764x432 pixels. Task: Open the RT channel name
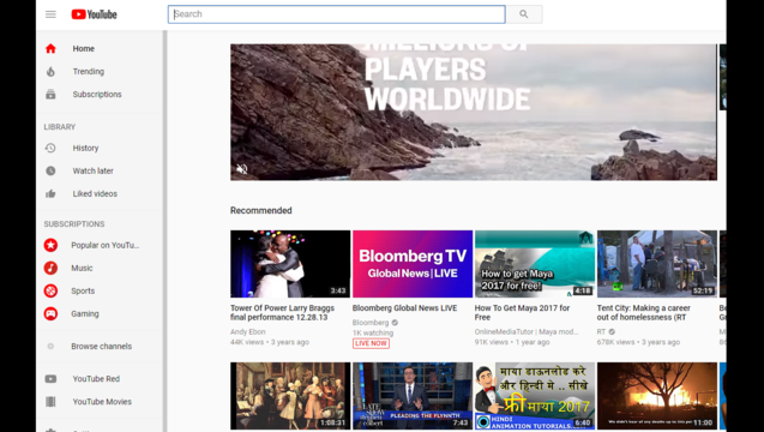pyautogui.click(x=601, y=332)
